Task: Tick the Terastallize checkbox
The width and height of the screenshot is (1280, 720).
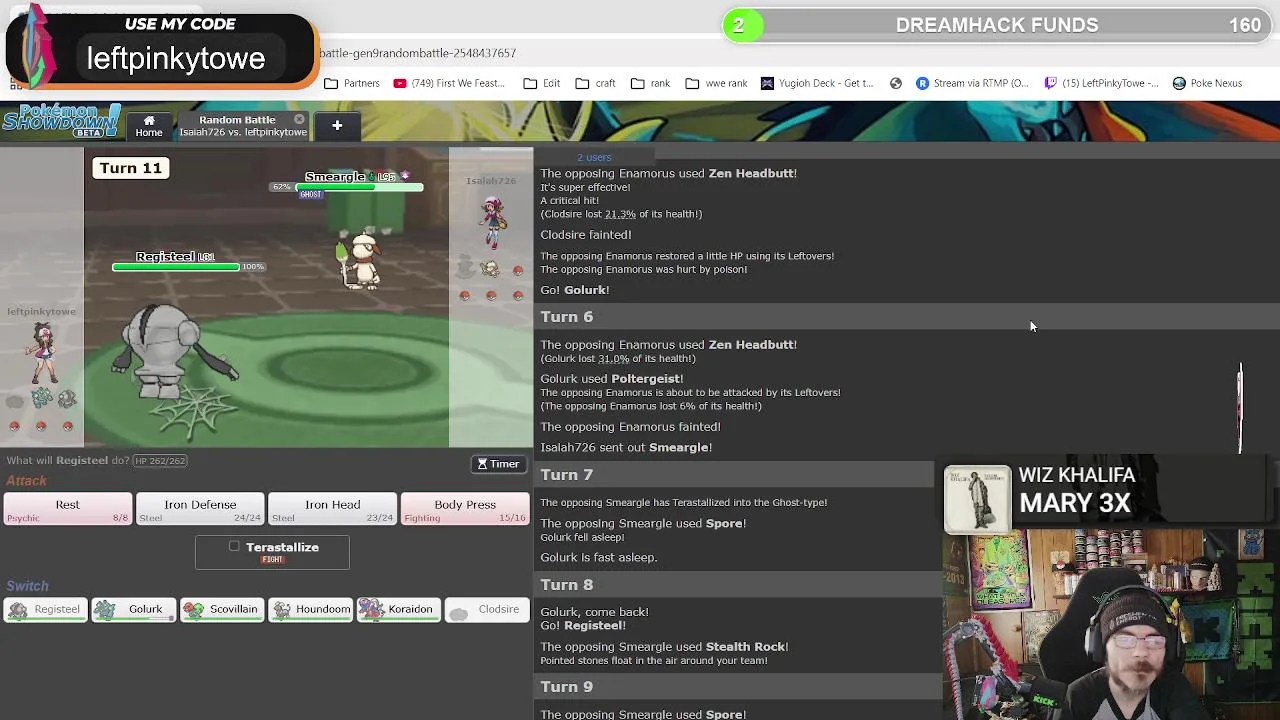Action: (x=234, y=546)
